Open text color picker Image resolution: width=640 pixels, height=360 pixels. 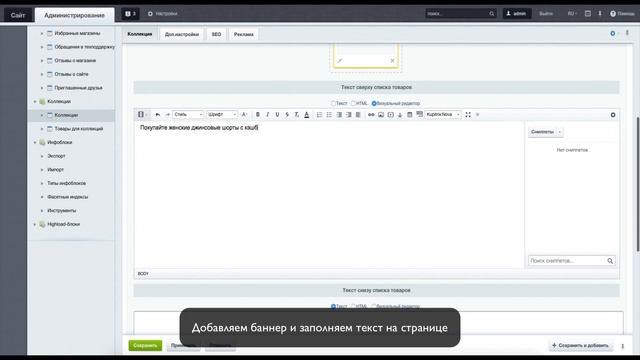click(x=307, y=115)
